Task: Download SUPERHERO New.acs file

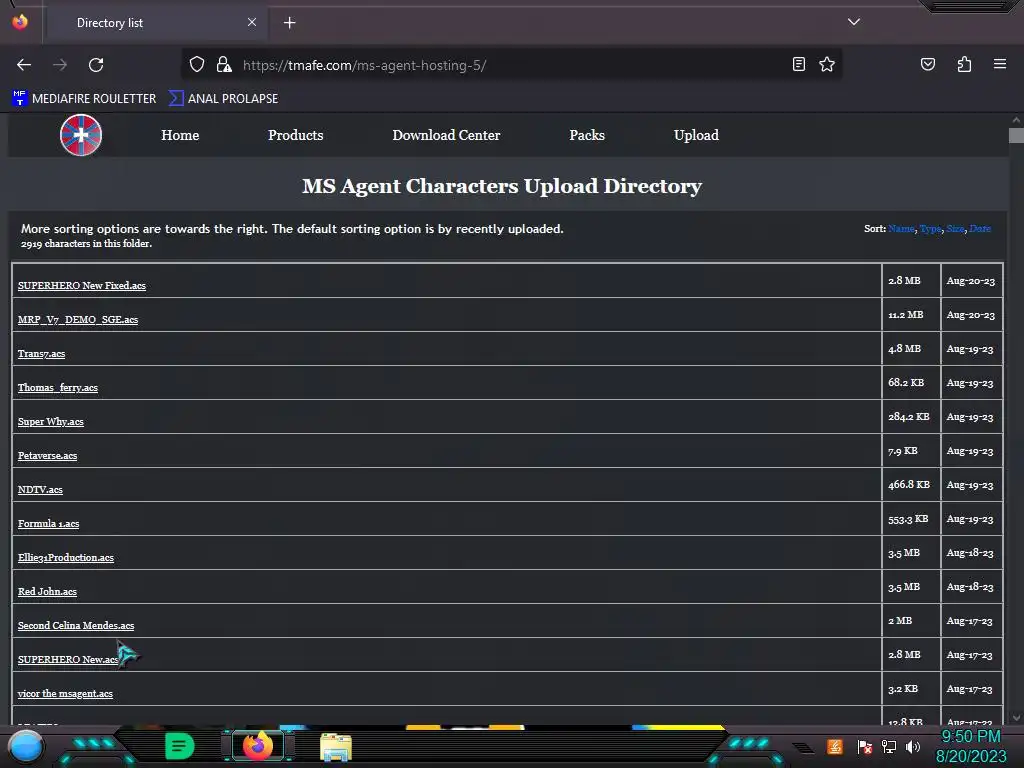Action: point(68,659)
